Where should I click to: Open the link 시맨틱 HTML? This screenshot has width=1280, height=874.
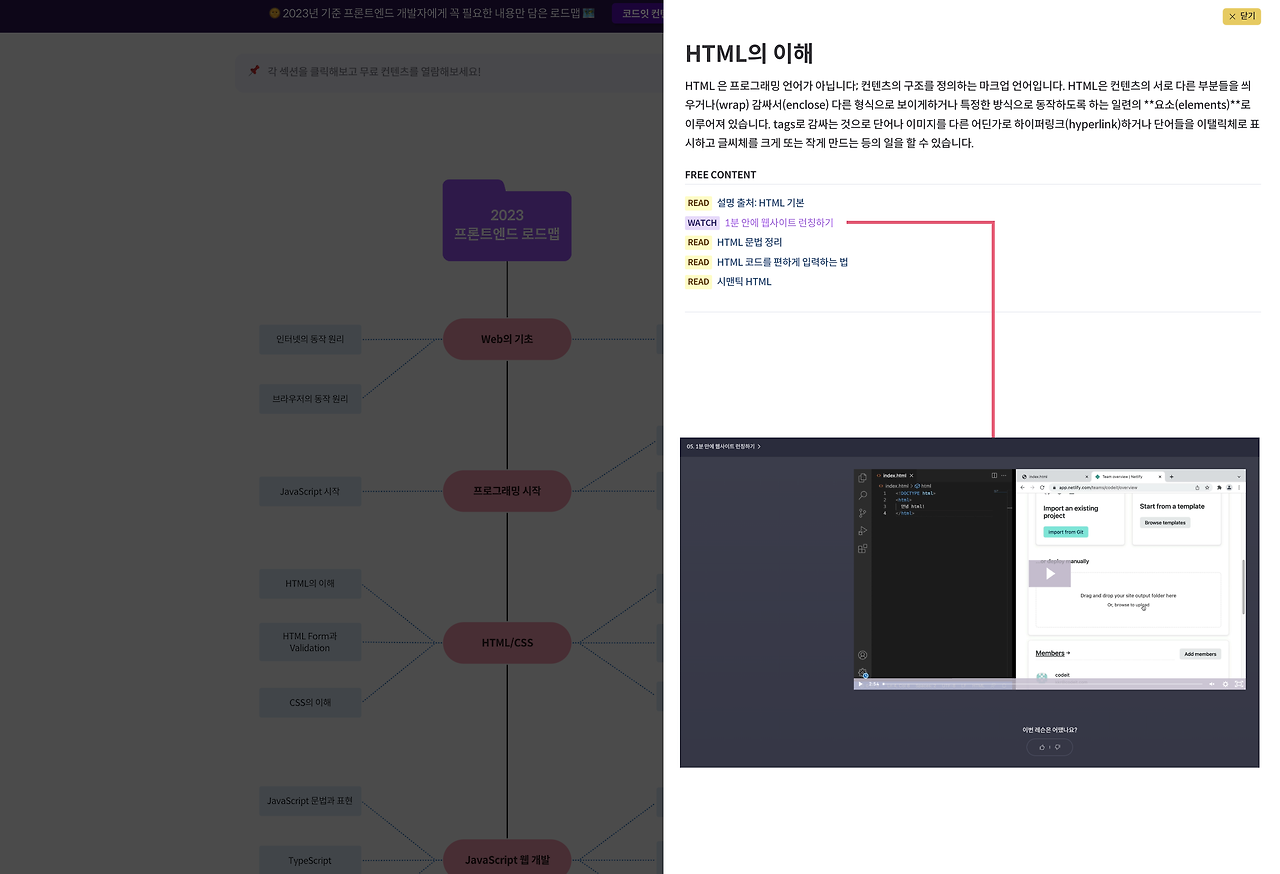pos(744,281)
